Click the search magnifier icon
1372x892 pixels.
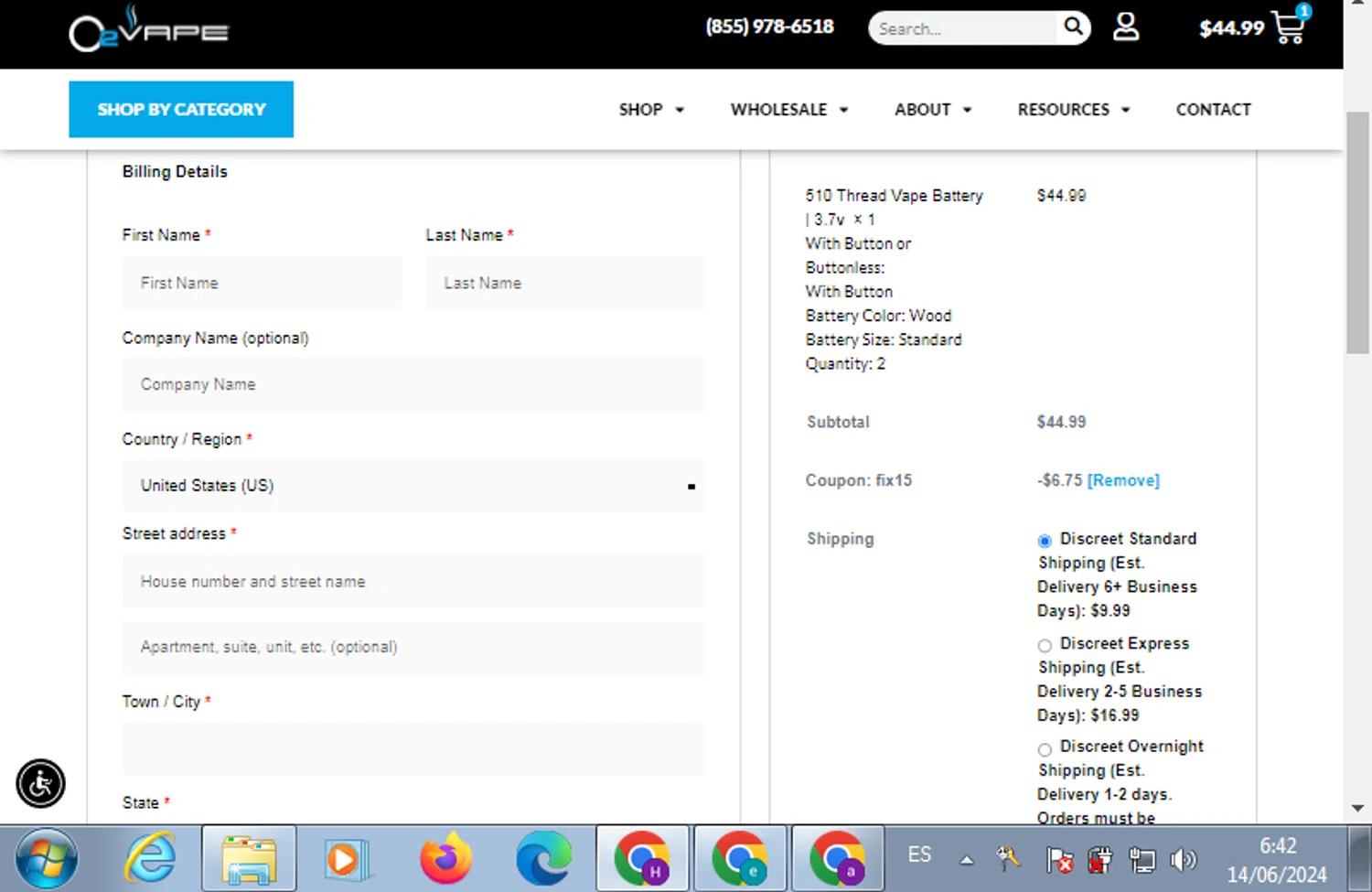pos(1073,27)
